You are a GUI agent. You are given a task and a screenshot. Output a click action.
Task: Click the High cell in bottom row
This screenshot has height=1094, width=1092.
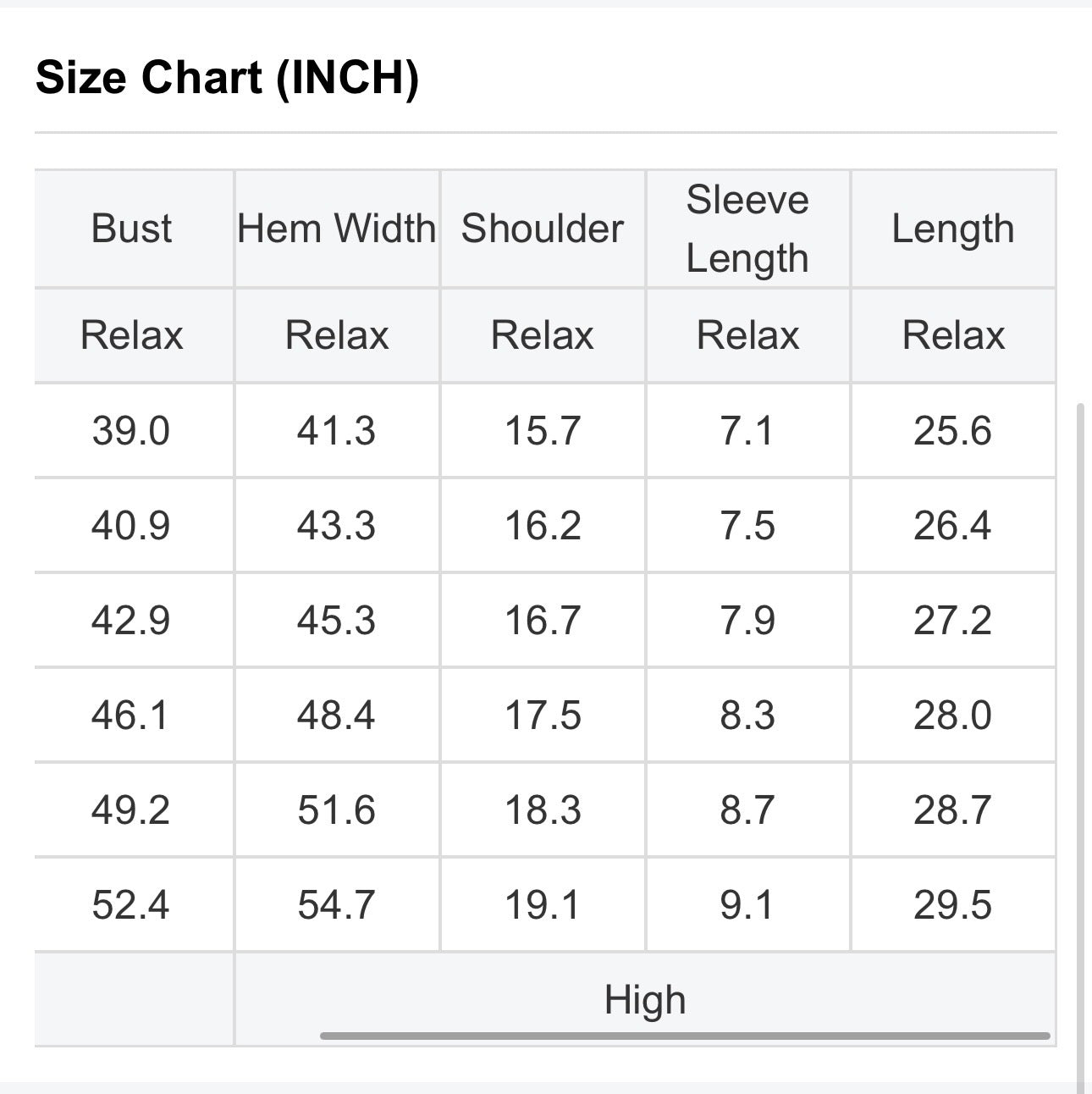coord(645,999)
